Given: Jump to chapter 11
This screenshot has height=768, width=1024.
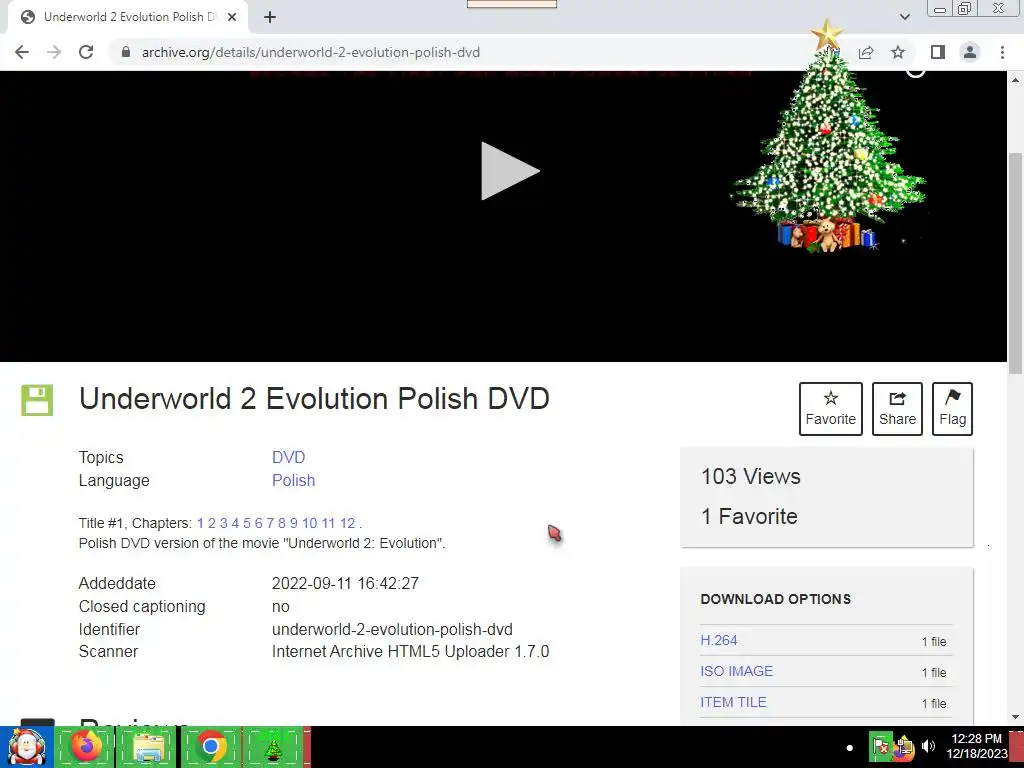Looking at the screenshot, I should pos(328,523).
